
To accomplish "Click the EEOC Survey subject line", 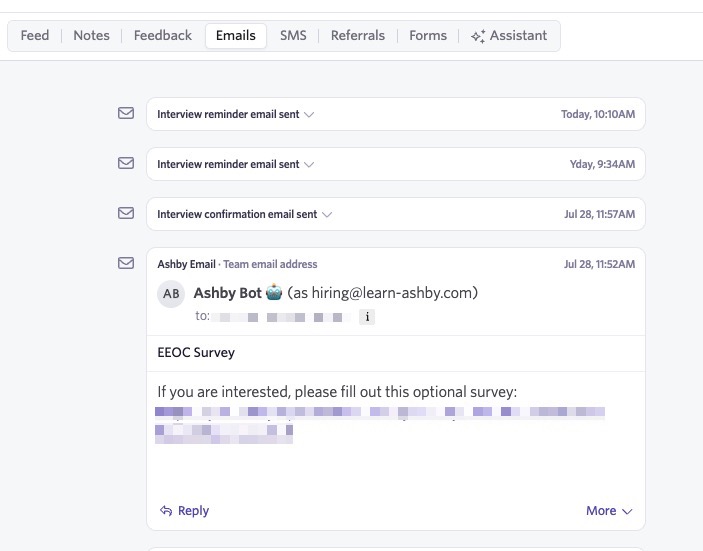I will [x=196, y=352].
